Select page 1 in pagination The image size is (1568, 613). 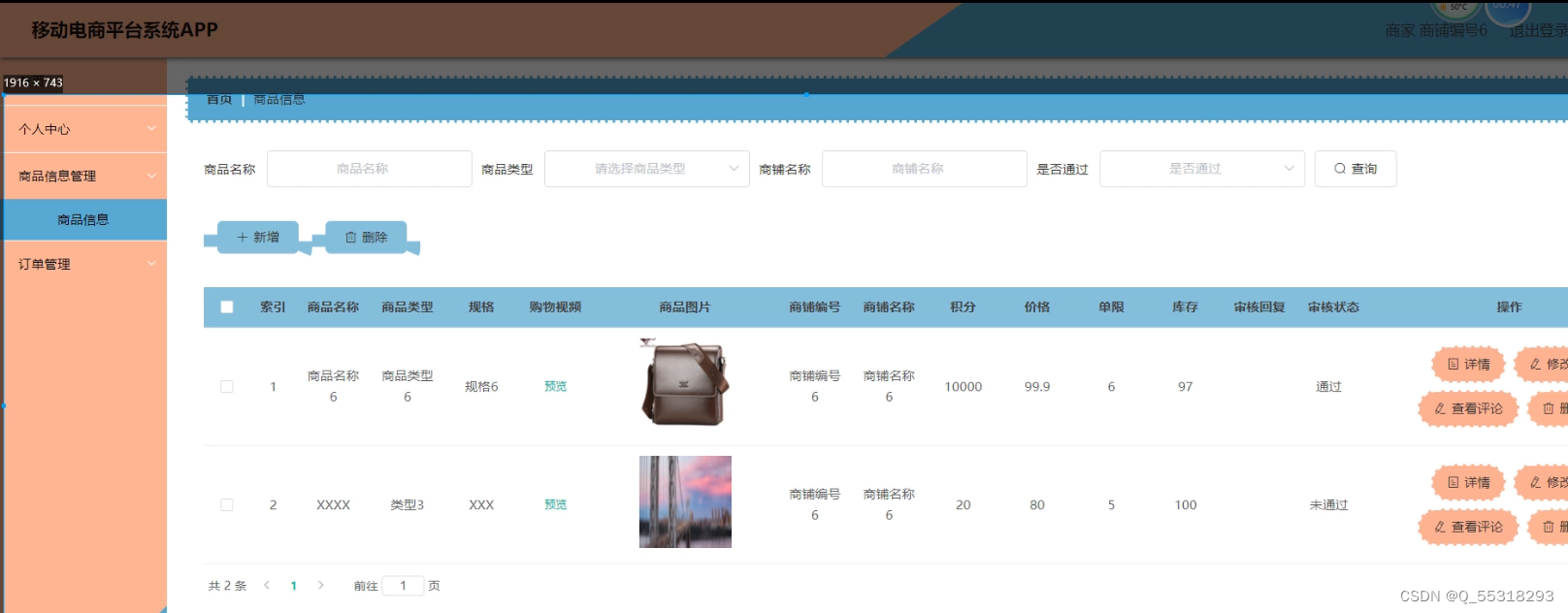[294, 586]
